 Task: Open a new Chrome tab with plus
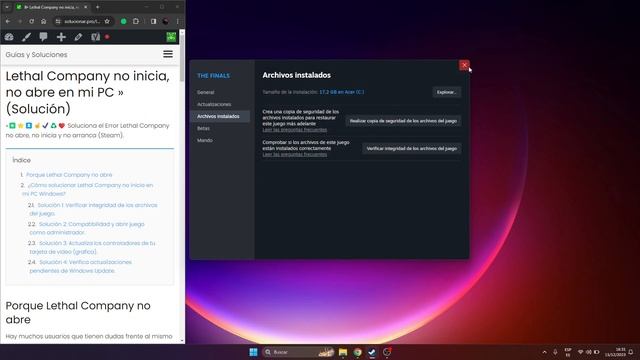[98, 7]
